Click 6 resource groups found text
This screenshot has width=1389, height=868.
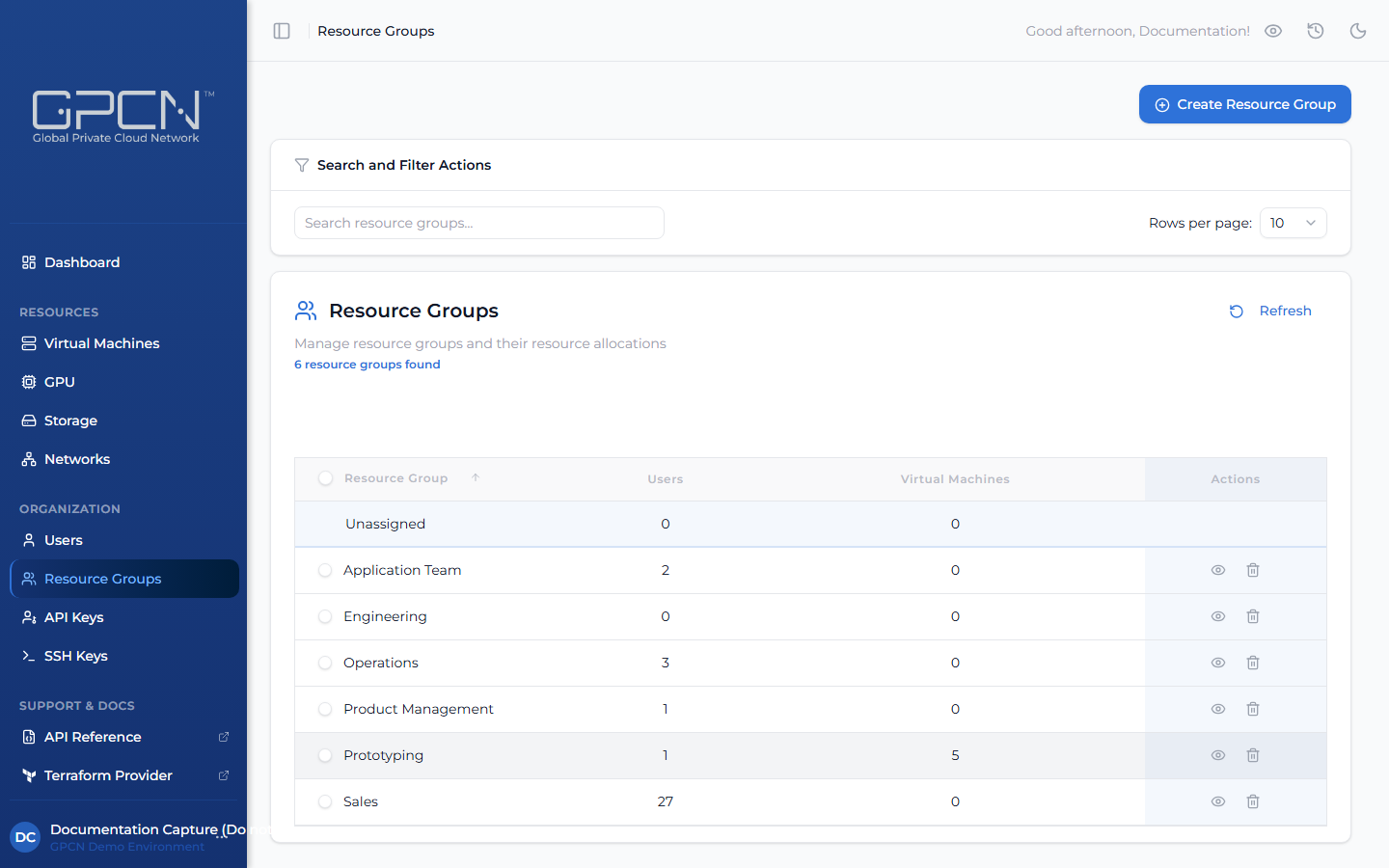pyautogui.click(x=368, y=365)
